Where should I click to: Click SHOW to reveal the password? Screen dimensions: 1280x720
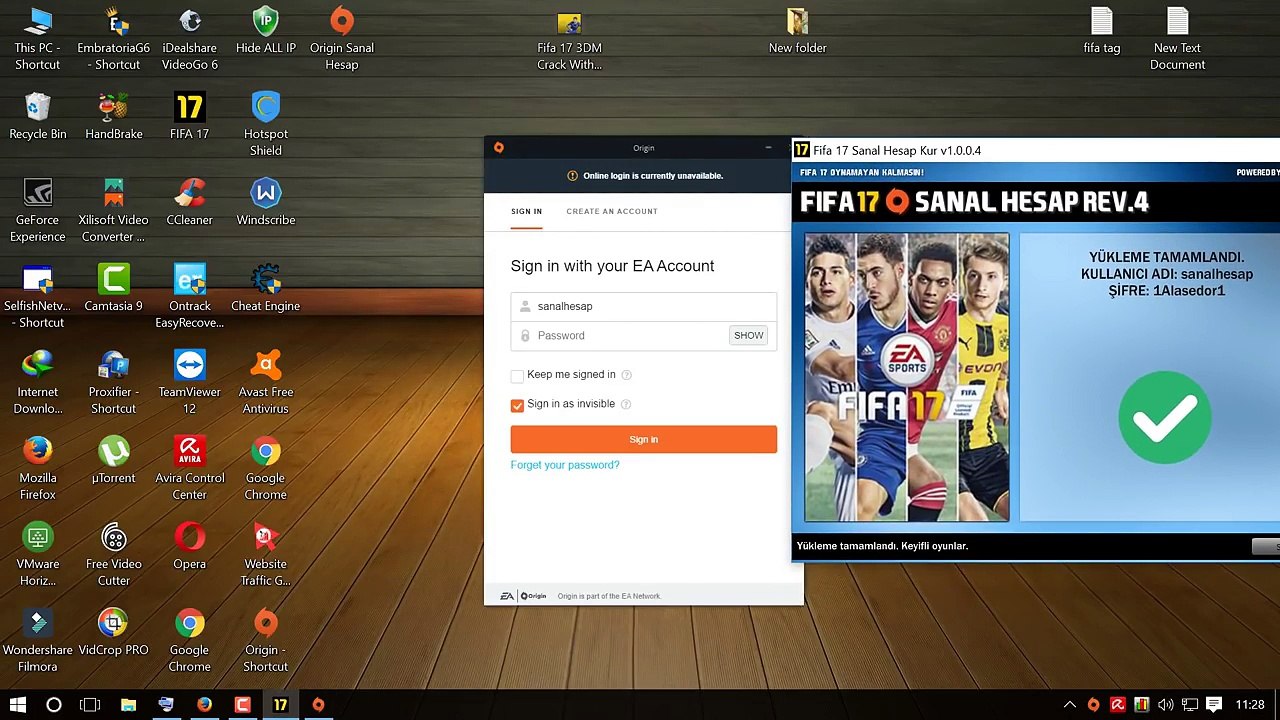[748, 336]
